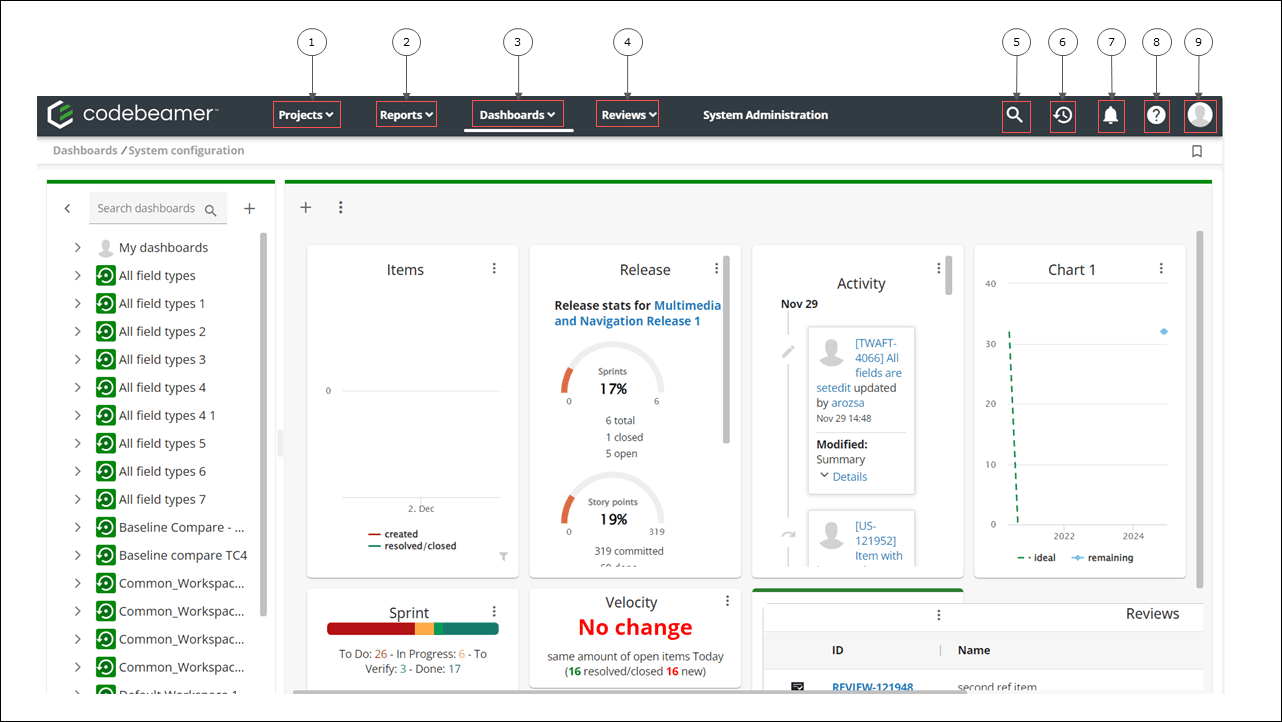Image resolution: width=1282 pixels, height=722 pixels.
Task: Open the help question mark icon
Action: pos(1156,115)
